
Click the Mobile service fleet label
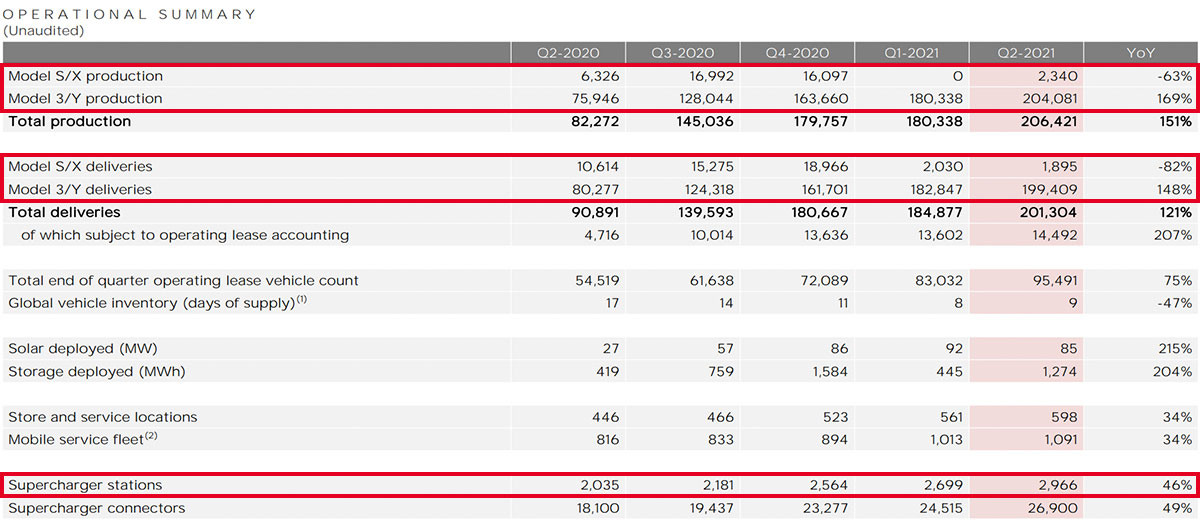[84, 439]
